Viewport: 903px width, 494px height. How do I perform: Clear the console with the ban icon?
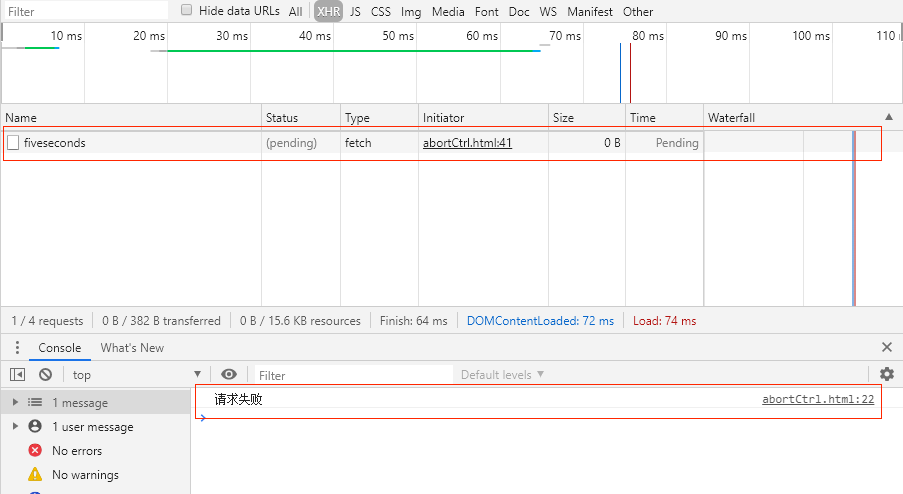coord(45,375)
